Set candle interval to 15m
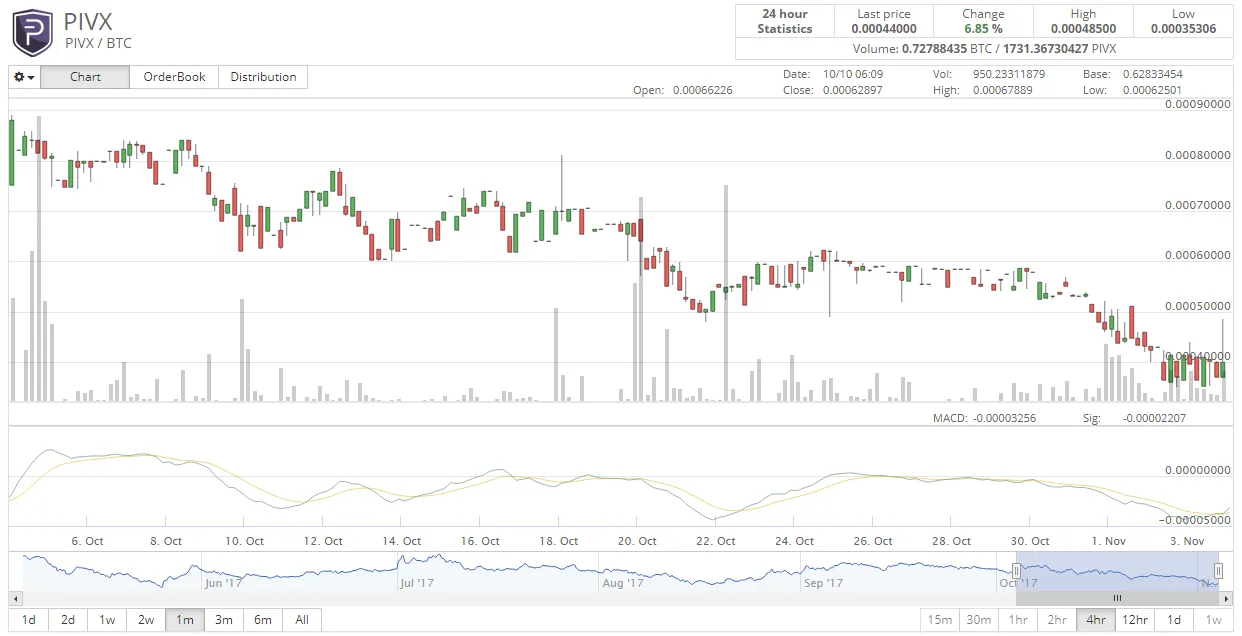1242x636 pixels. point(940,620)
